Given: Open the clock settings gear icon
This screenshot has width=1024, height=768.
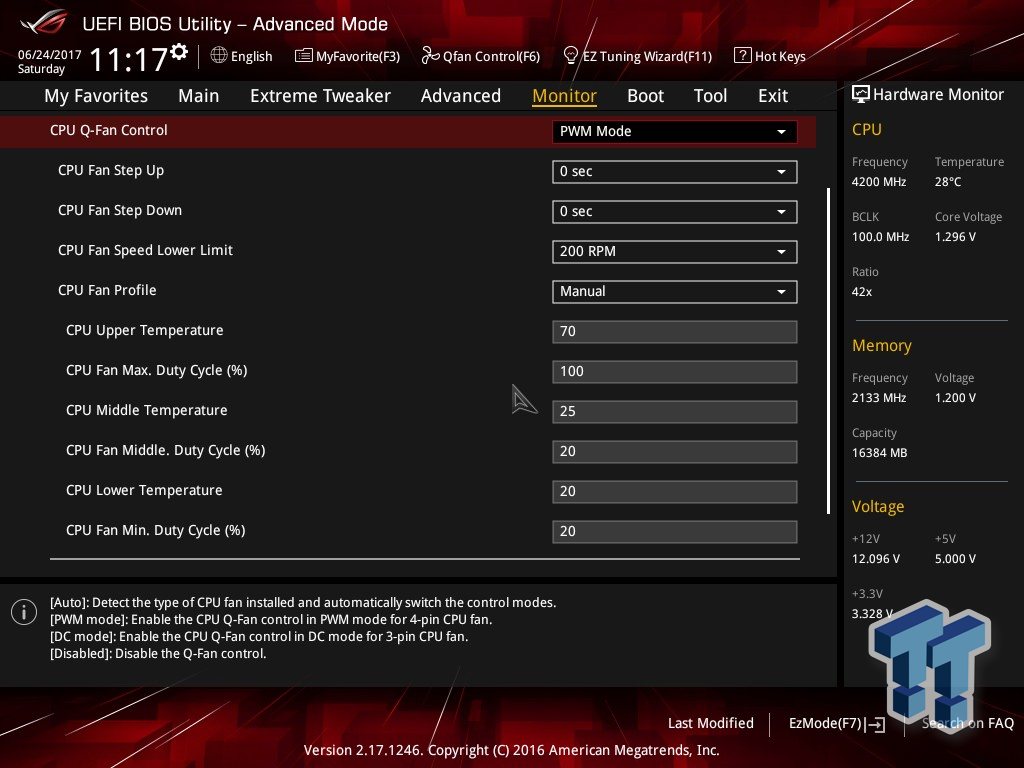Looking at the screenshot, I should coord(179,52).
